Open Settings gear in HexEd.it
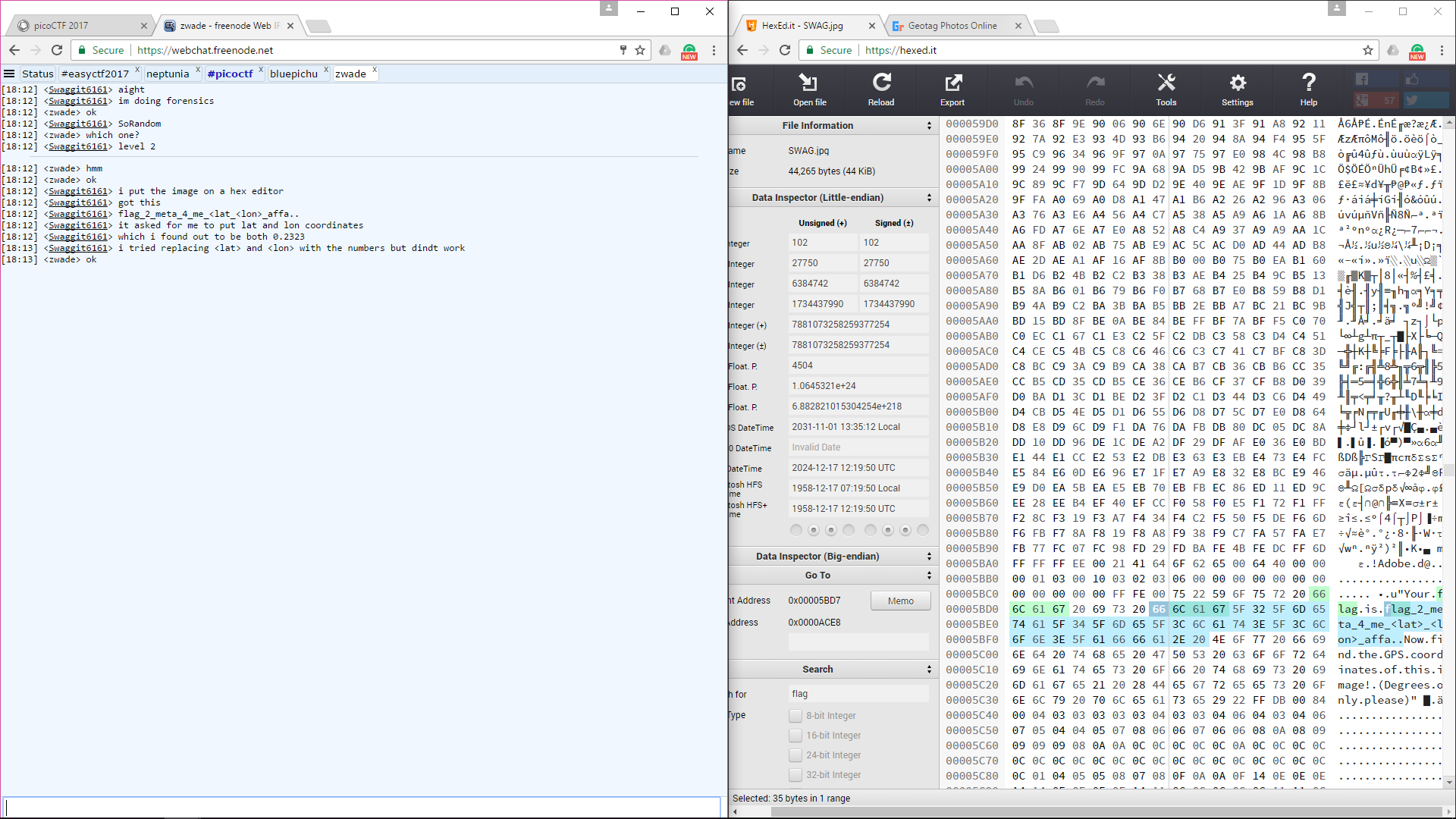The width and height of the screenshot is (1456, 819). click(x=1238, y=82)
